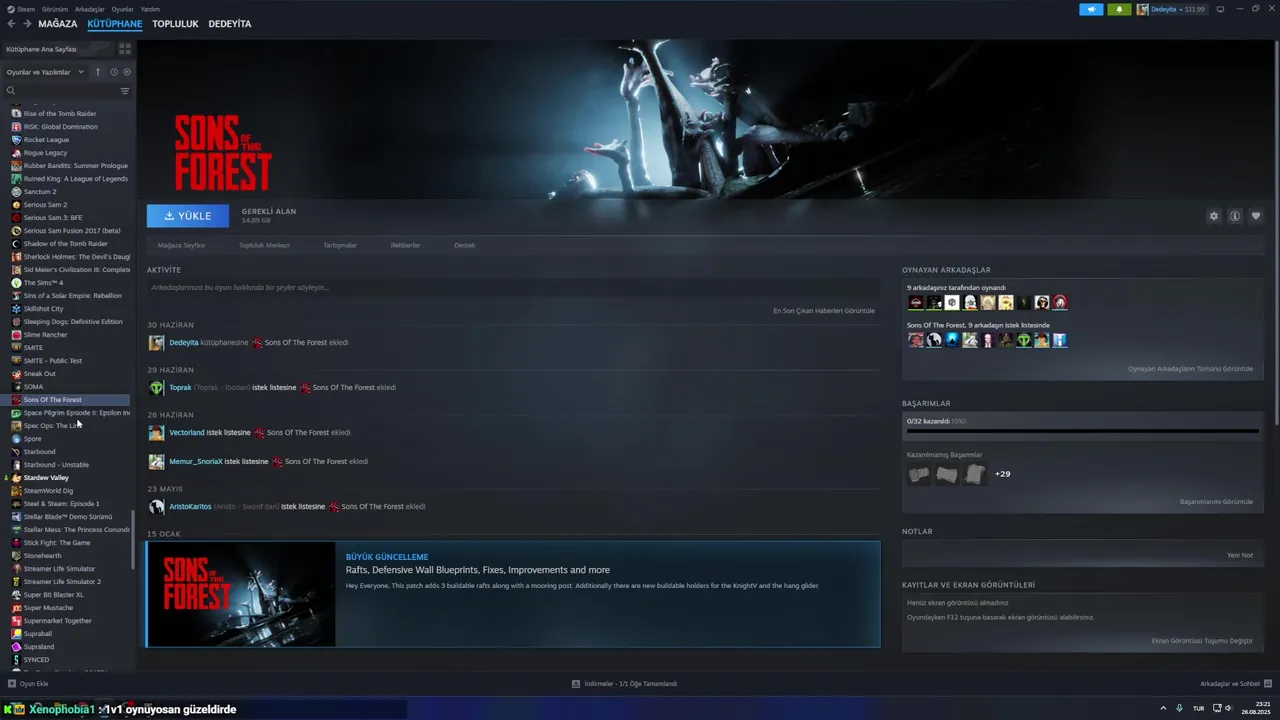The height and width of the screenshot is (720, 1280).
Task: Open Rehberler game tab
Action: pyautogui.click(x=405, y=245)
